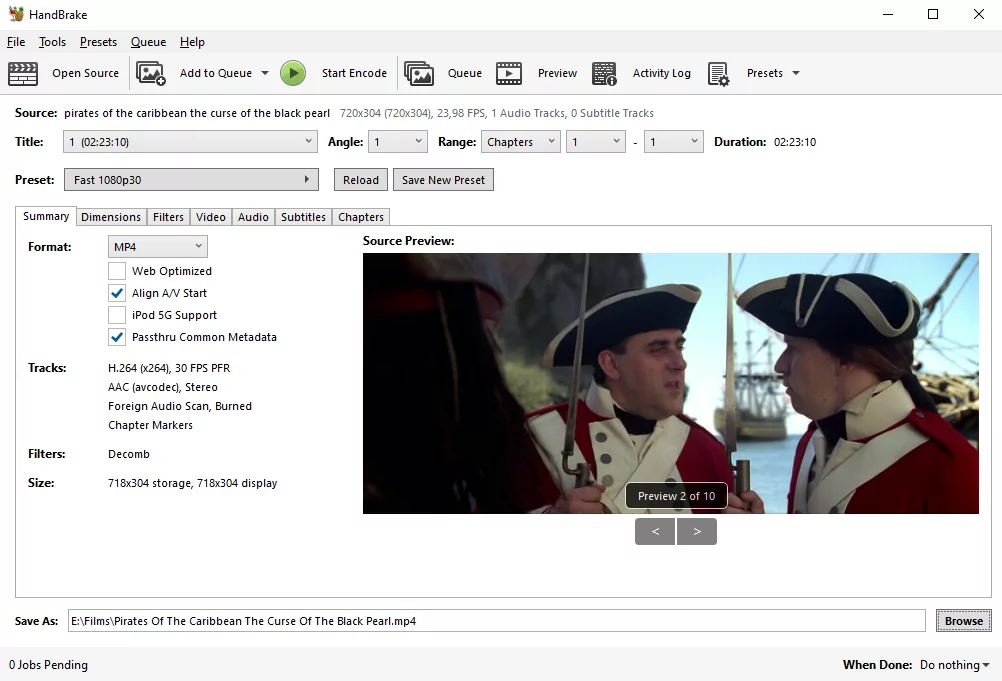Viewport: 1002px width, 681px height.
Task: Click the Preview film strip icon
Action: pos(509,73)
